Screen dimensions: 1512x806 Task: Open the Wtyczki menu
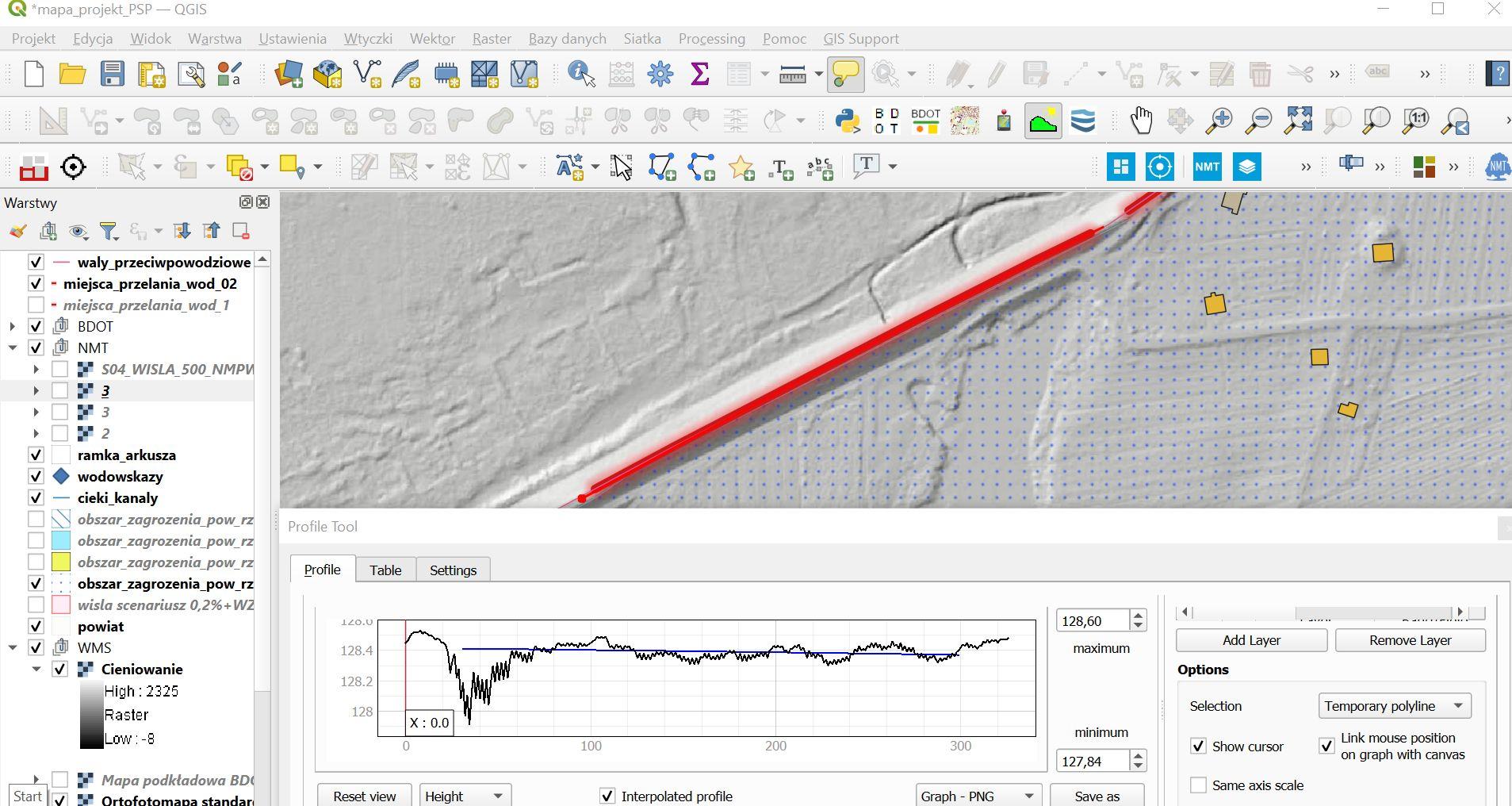pyautogui.click(x=368, y=39)
